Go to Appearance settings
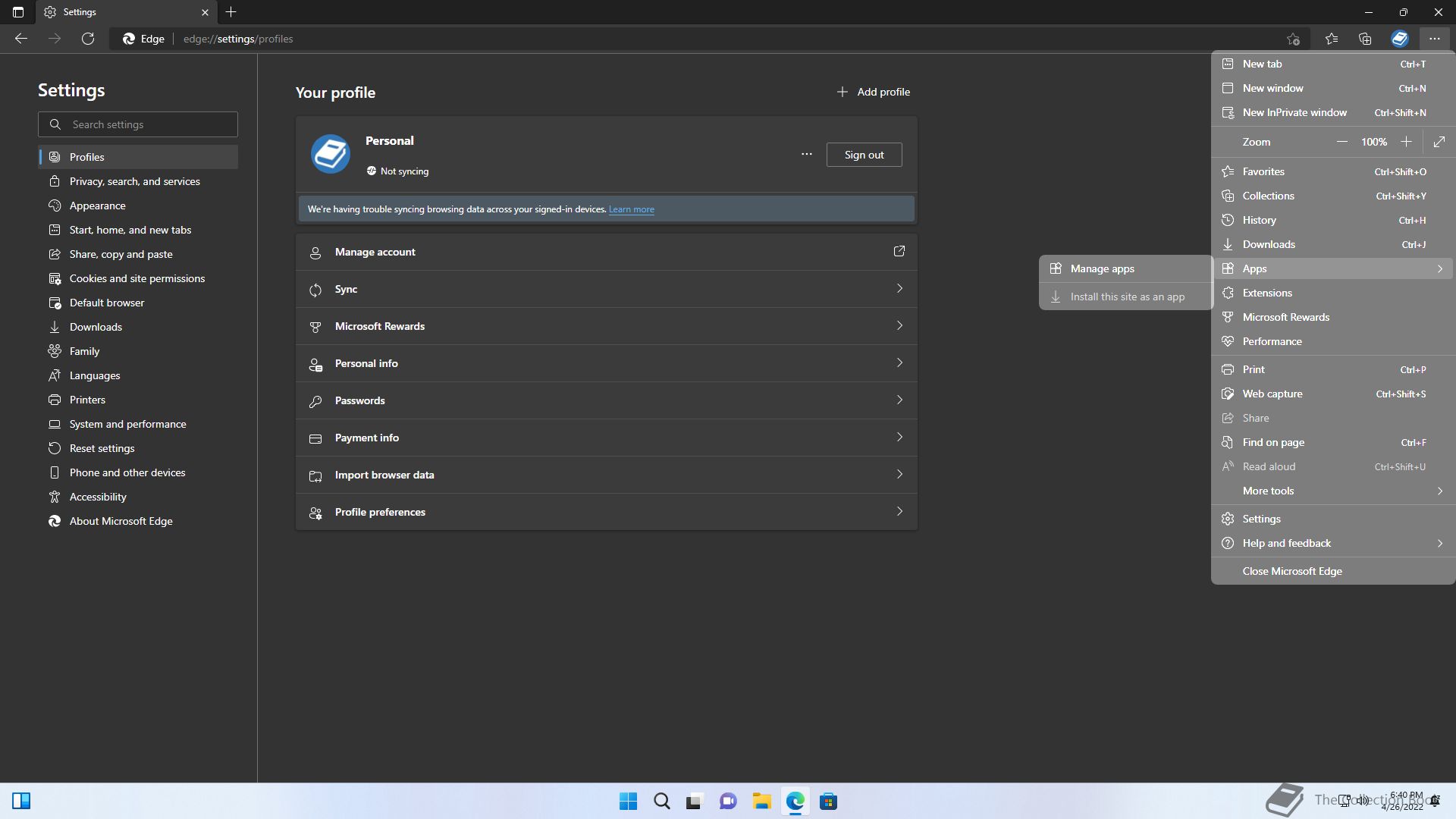The image size is (1456, 819). 138,206
